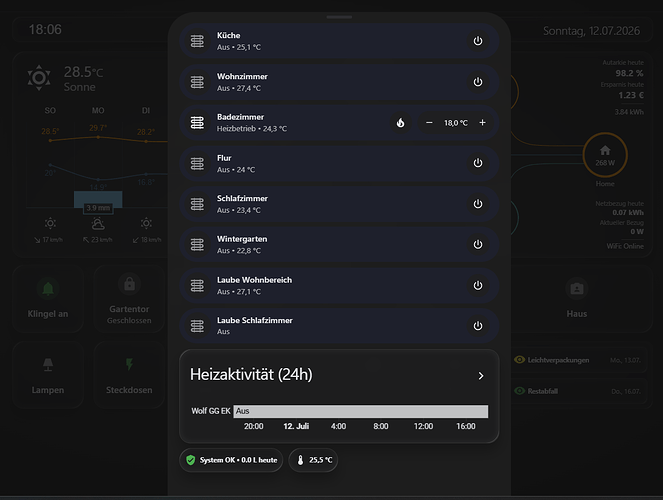Click the Lampen tile in the dashboard
Image resolution: width=663 pixels, height=500 pixels.
point(48,375)
